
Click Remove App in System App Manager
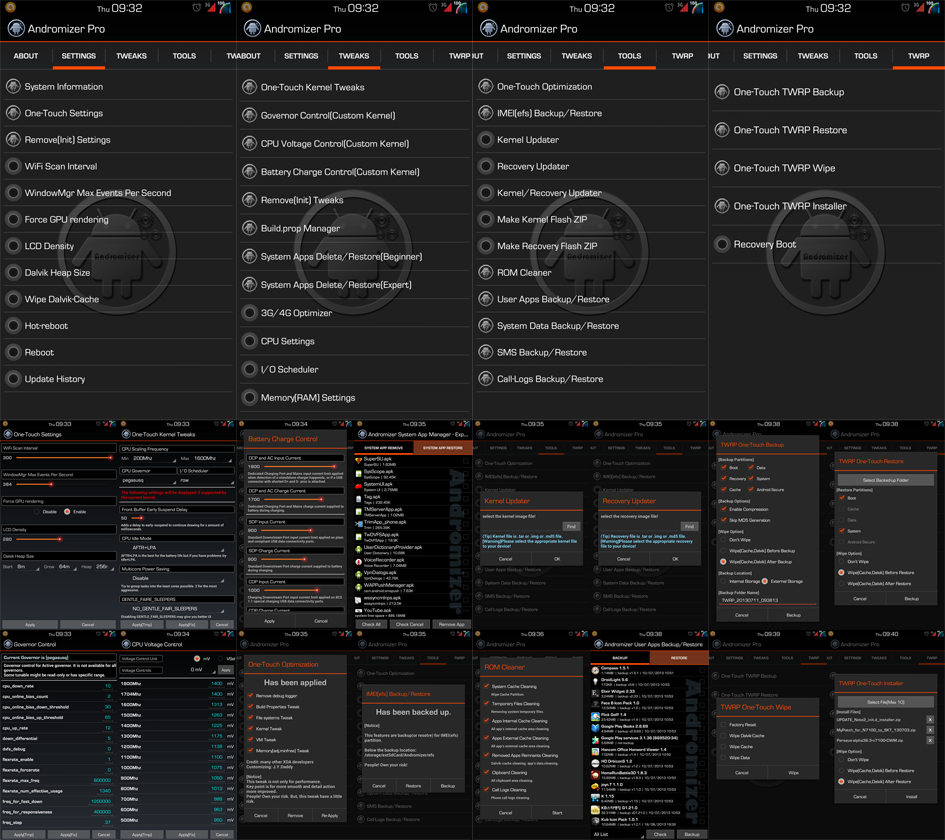(451, 624)
